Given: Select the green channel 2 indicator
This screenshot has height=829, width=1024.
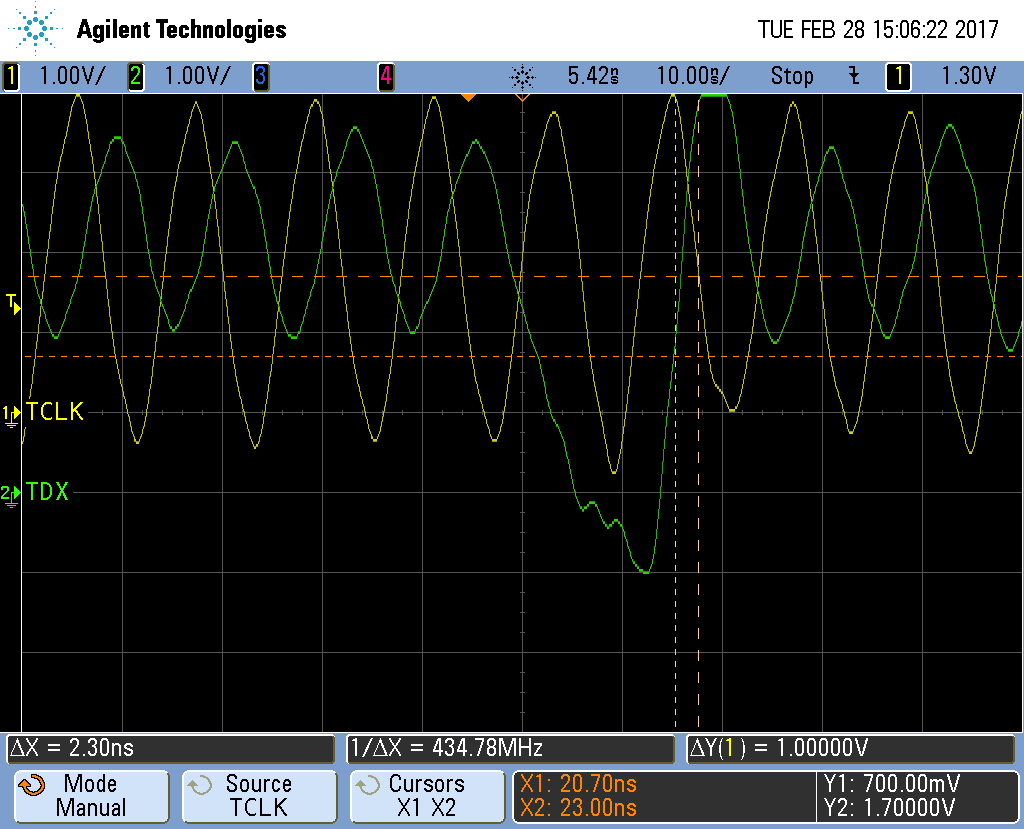Looking at the screenshot, I should point(135,76).
